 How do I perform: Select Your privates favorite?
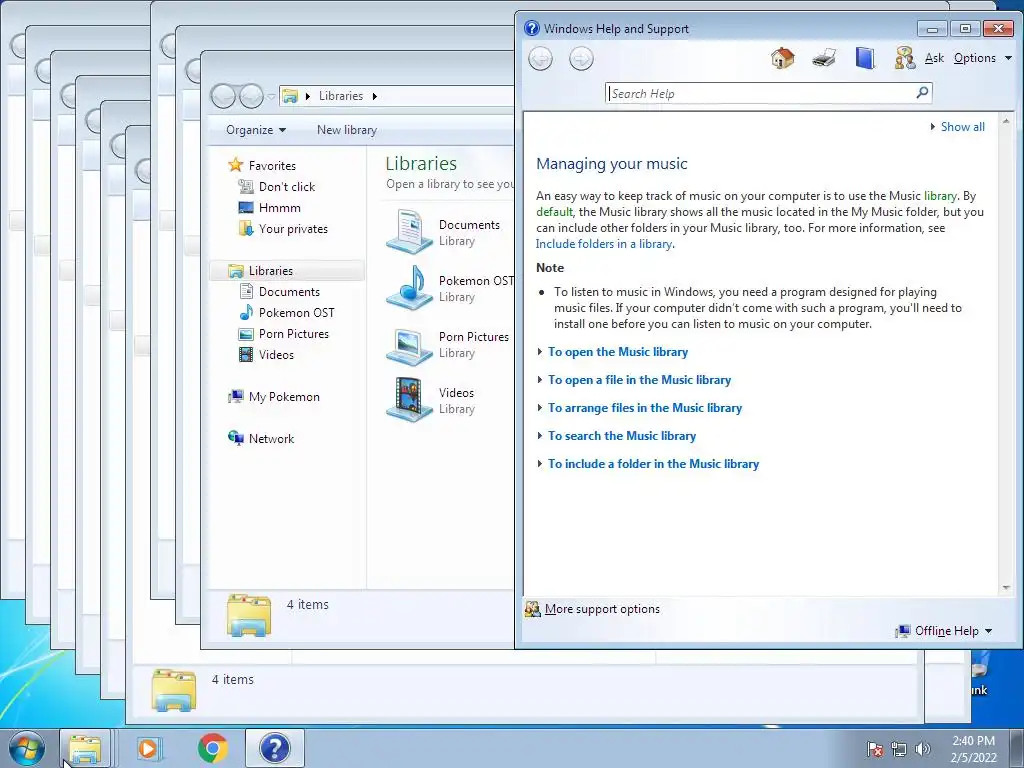coord(293,229)
